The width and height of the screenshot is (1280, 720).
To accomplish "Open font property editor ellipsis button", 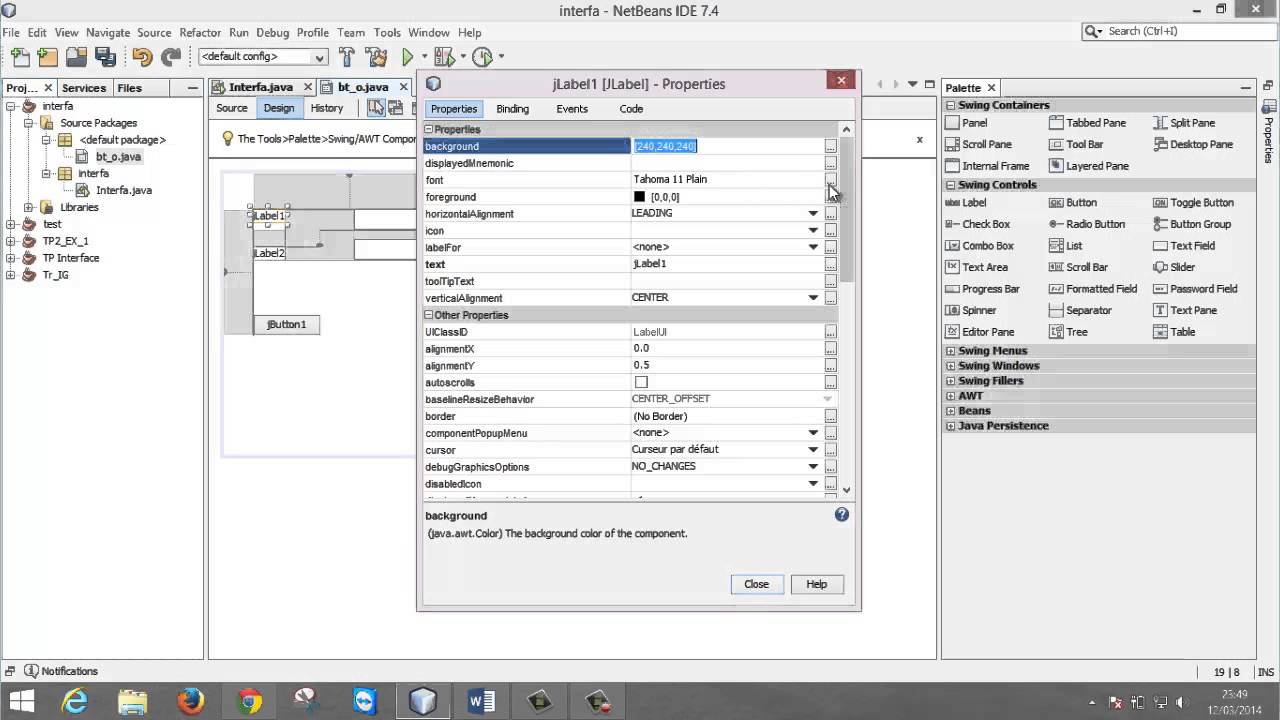I will click(830, 179).
